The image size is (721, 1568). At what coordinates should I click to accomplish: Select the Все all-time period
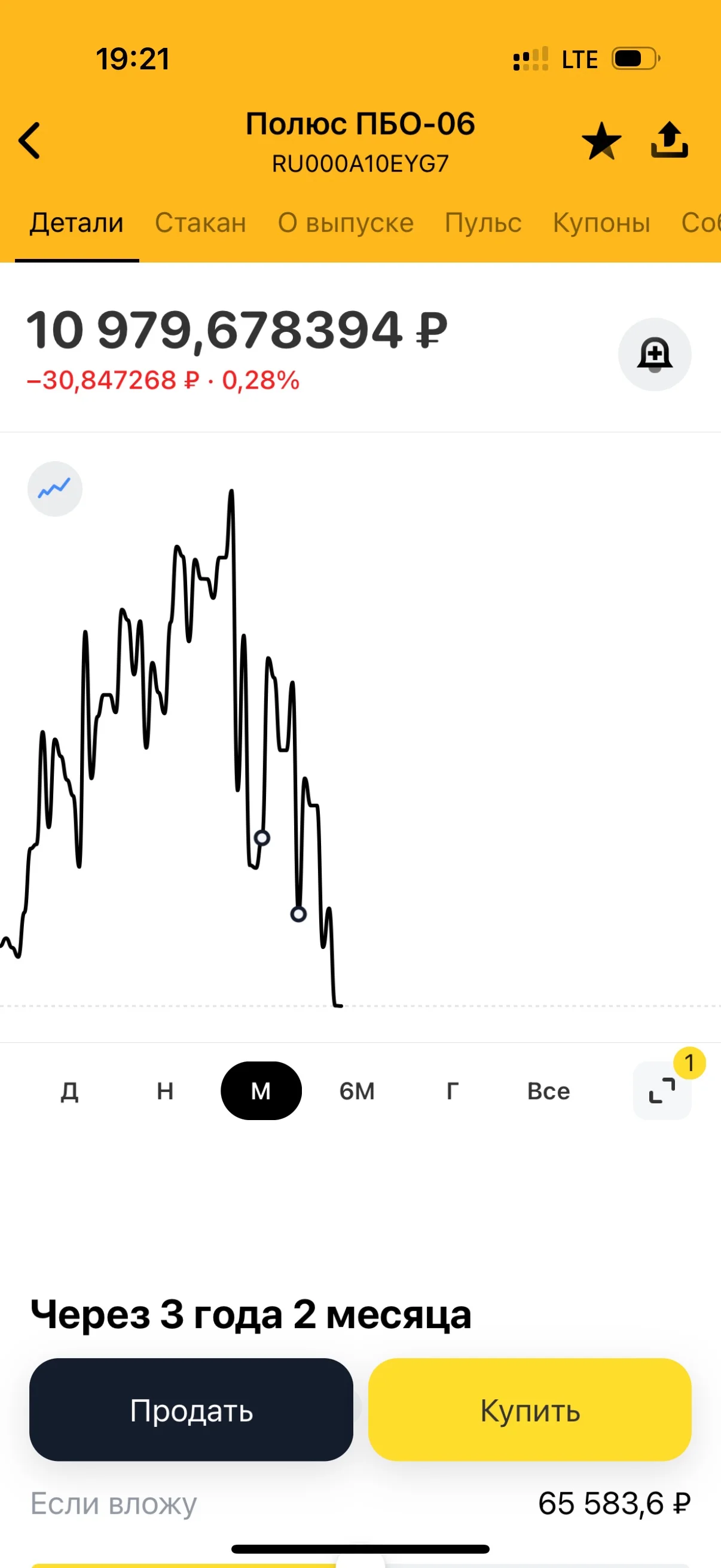point(549,1091)
